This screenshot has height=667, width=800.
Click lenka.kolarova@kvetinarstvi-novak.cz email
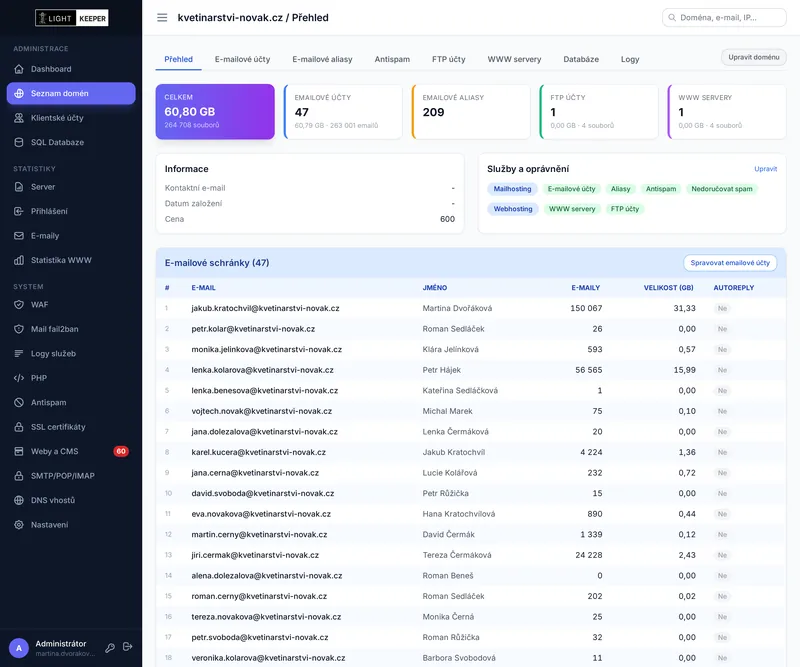262,370
